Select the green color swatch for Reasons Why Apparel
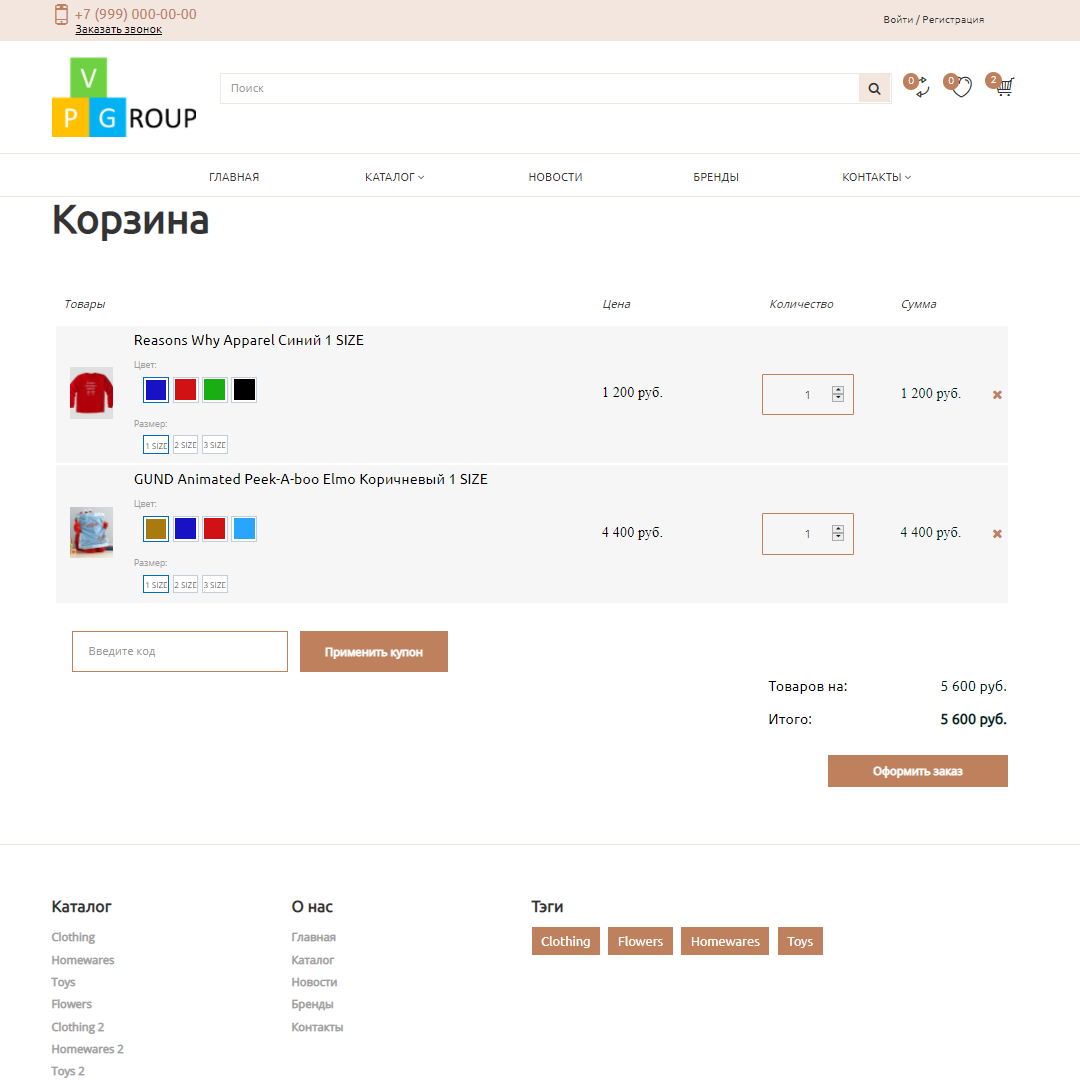 [214, 389]
